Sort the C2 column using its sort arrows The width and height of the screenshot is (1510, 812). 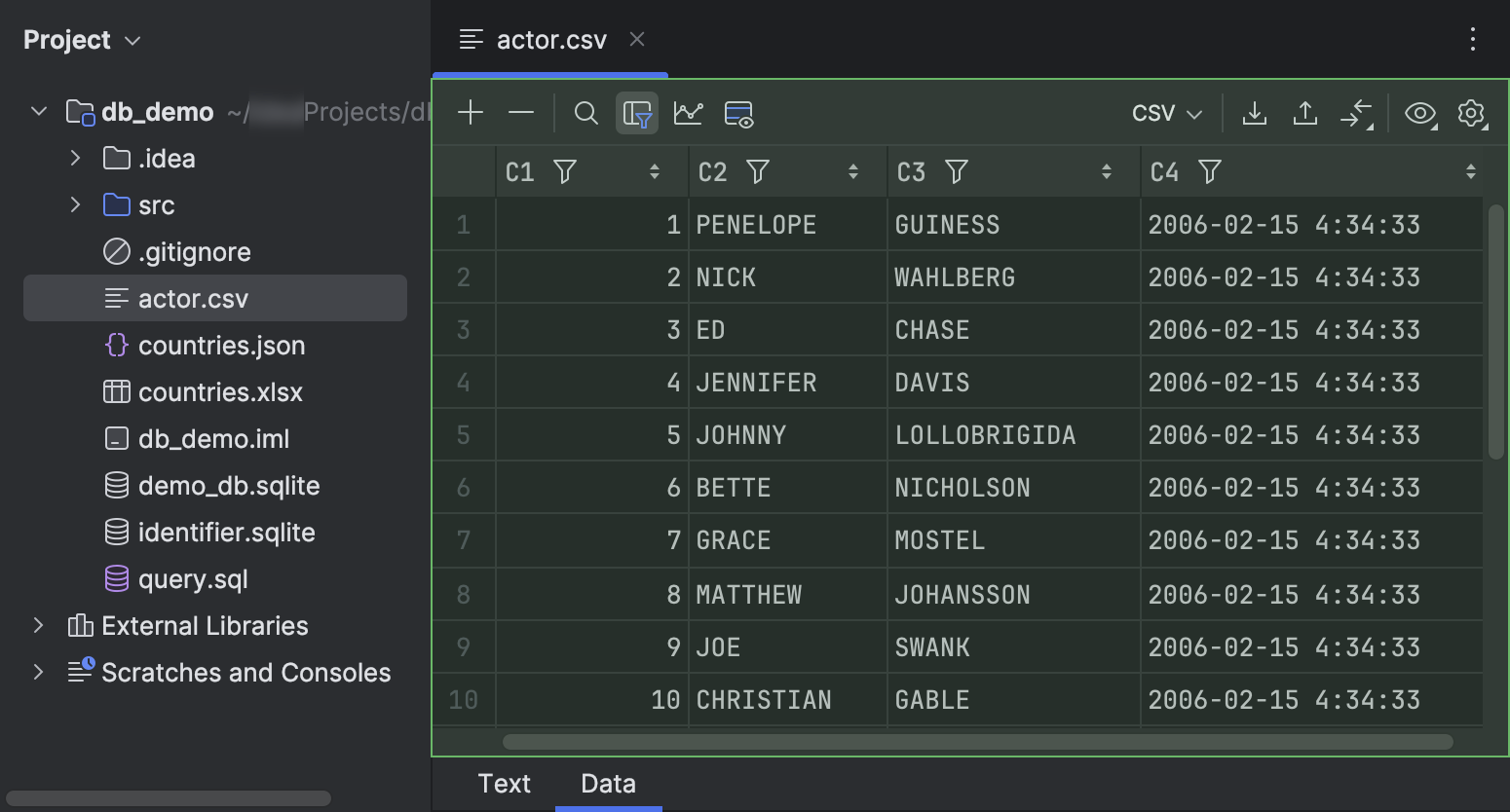[x=854, y=171]
